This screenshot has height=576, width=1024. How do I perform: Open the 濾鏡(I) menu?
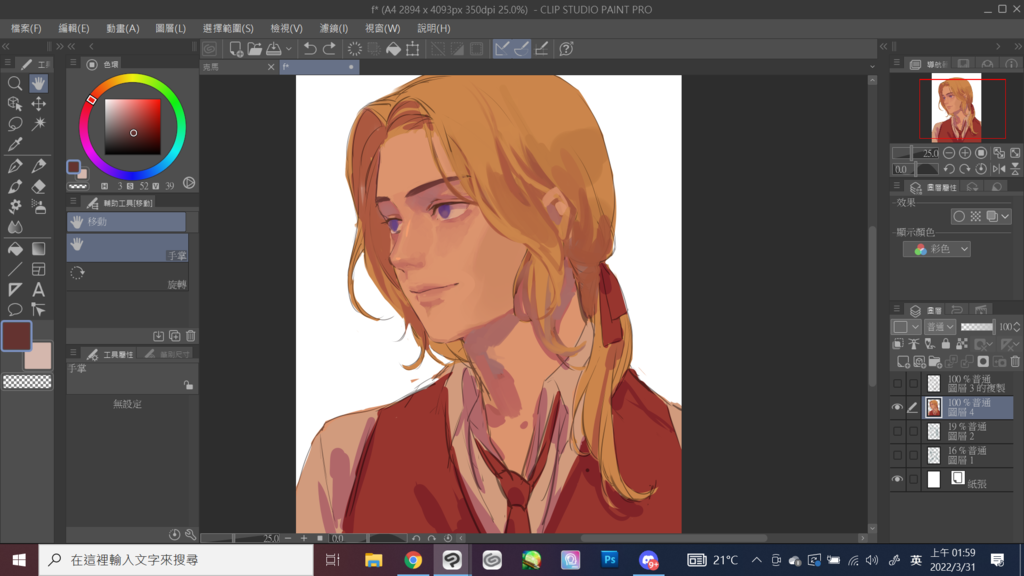pos(334,28)
